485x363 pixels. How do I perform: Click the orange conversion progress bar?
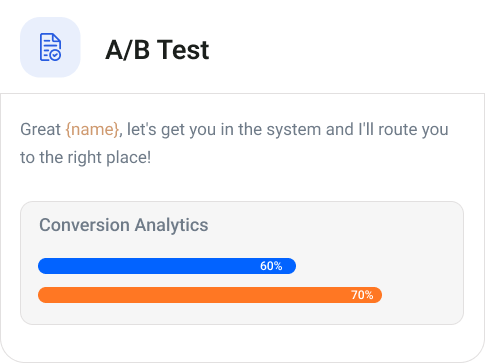point(210,295)
